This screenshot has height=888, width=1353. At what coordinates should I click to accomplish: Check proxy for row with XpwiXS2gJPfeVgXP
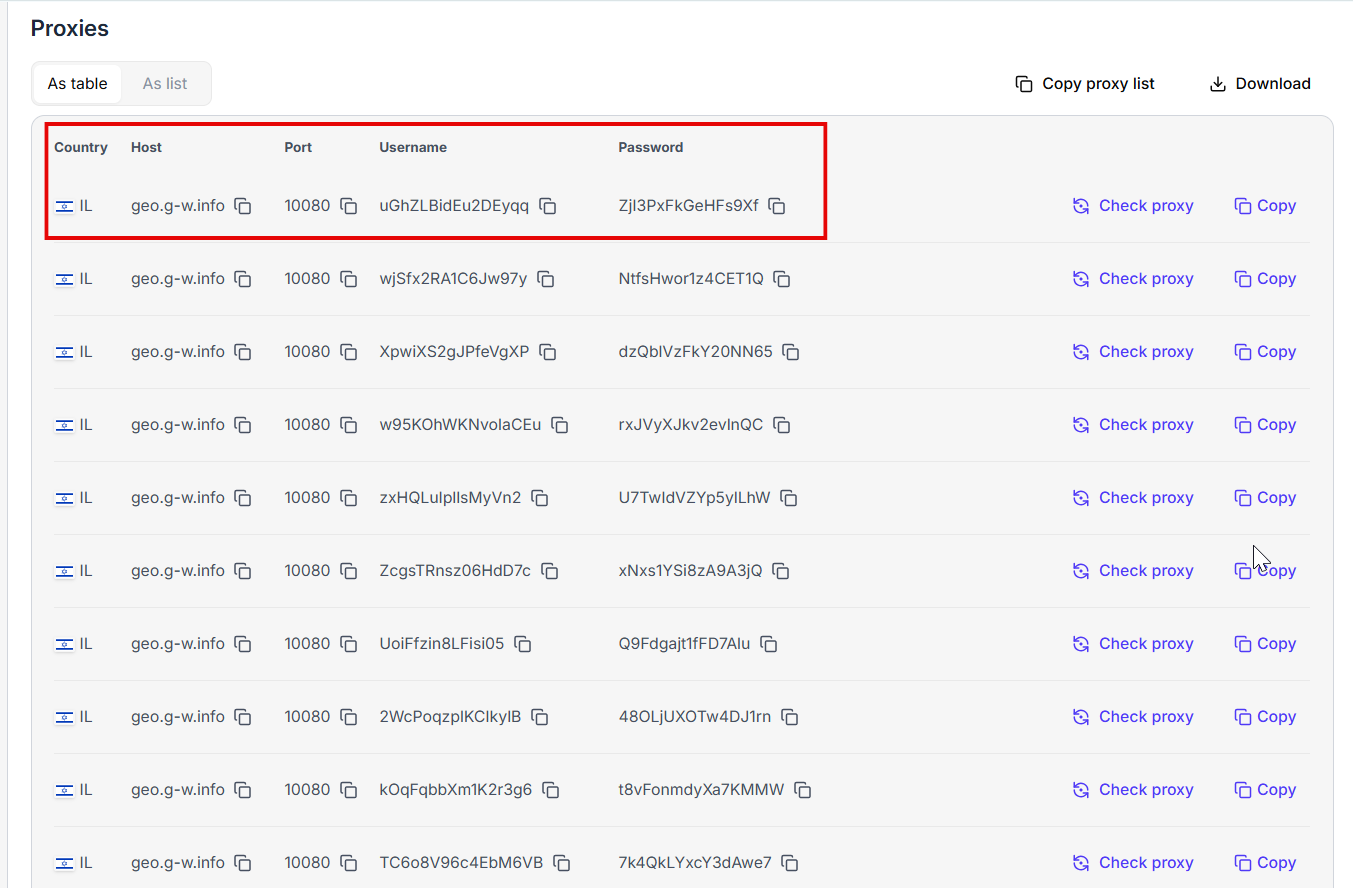pyautogui.click(x=1133, y=352)
